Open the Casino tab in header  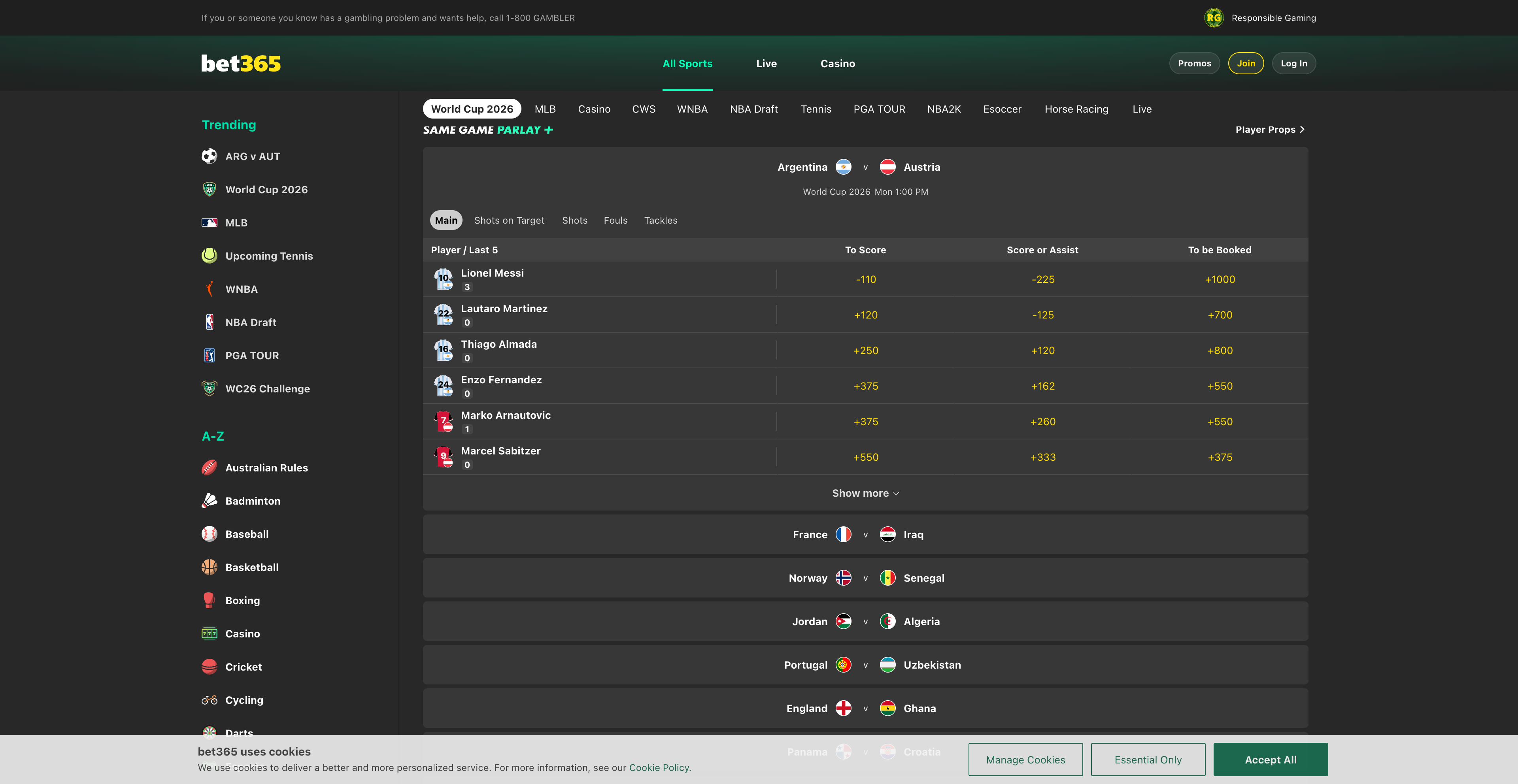coord(837,63)
